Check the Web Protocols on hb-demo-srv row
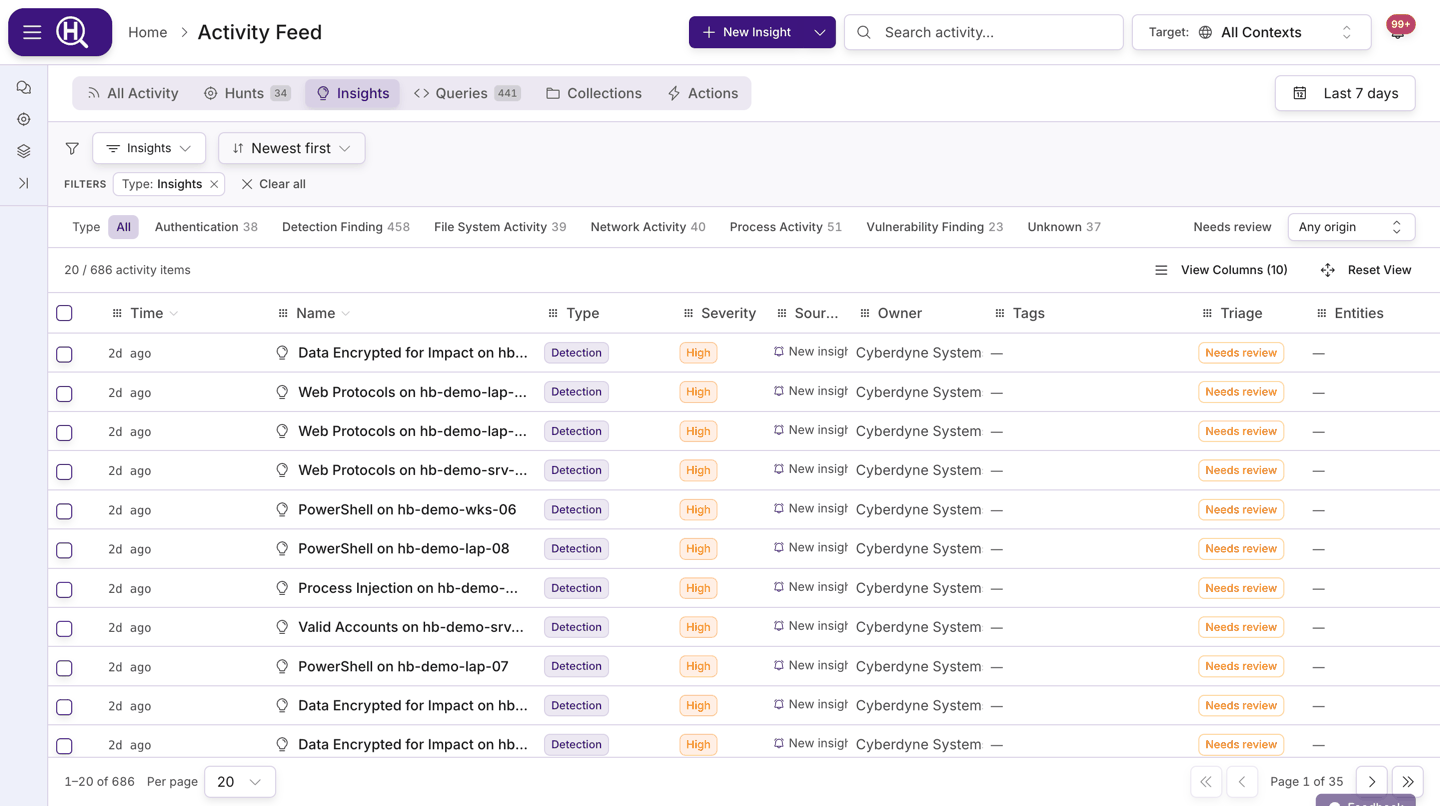The width and height of the screenshot is (1440, 806). point(64,471)
